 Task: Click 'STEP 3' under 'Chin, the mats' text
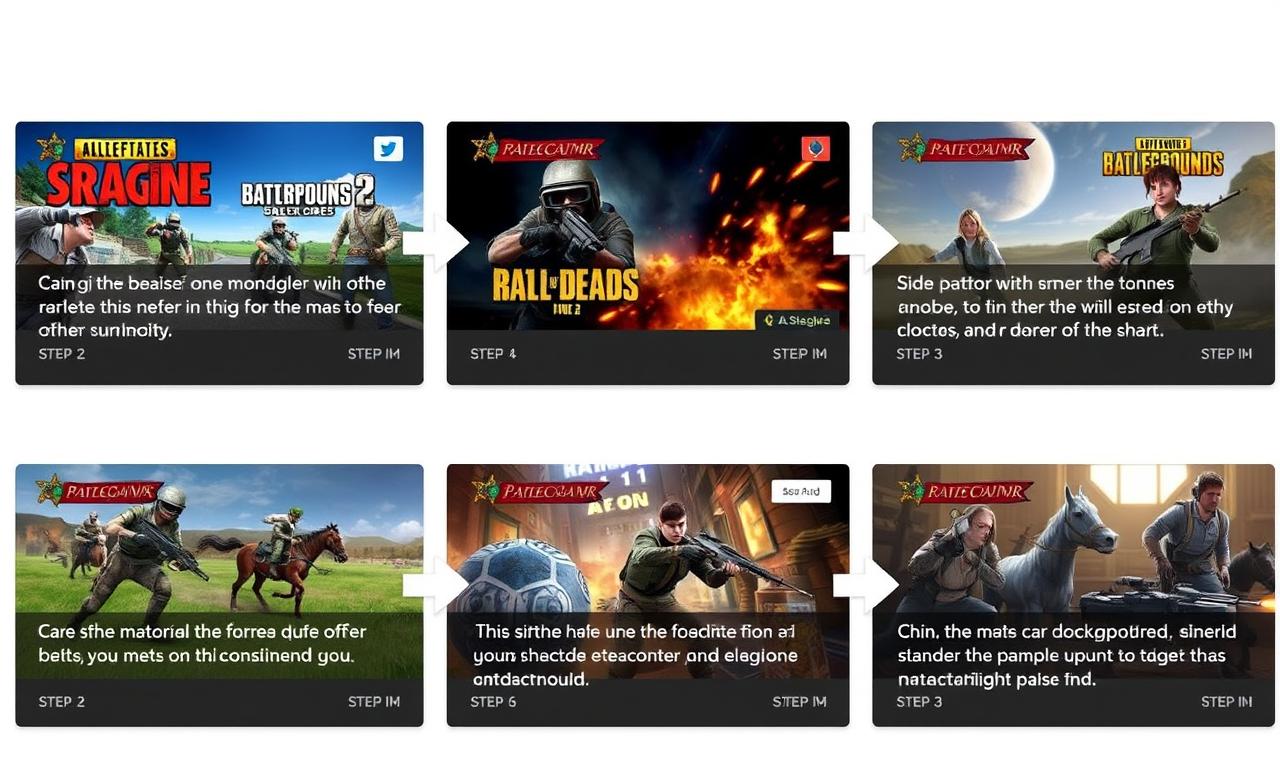point(919,702)
